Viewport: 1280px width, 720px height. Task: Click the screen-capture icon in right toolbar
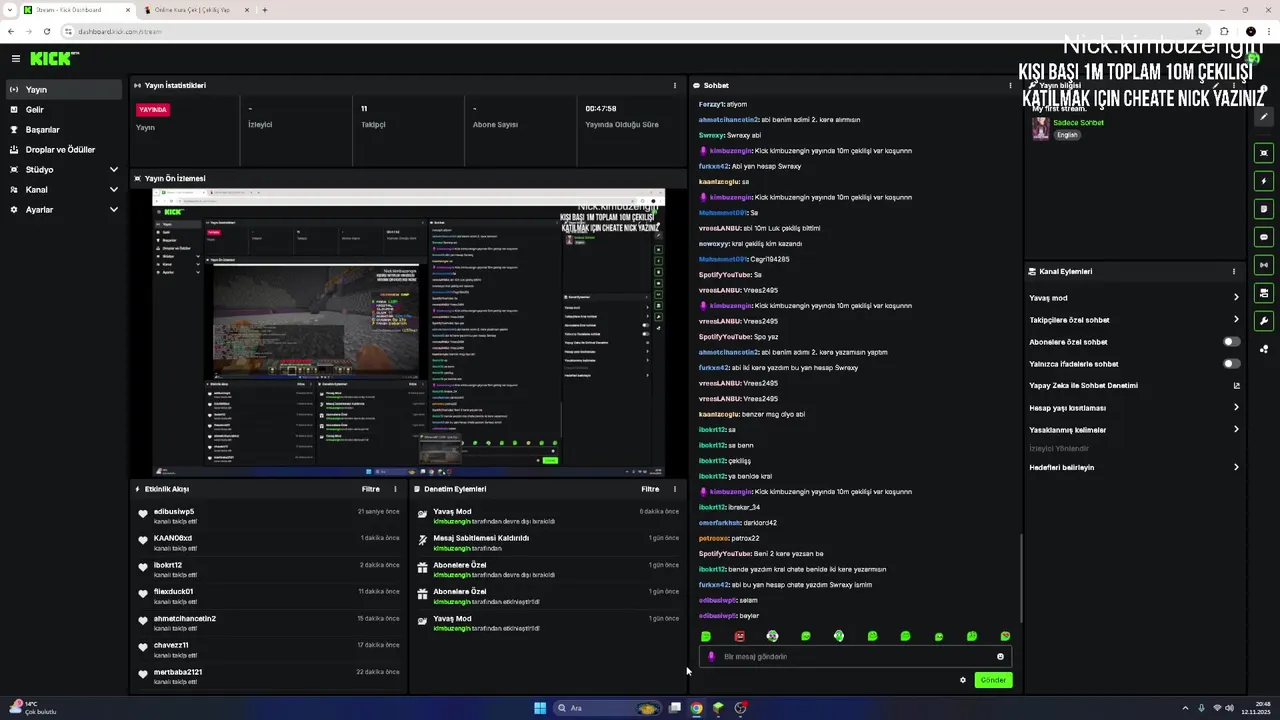tap(1264, 153)
